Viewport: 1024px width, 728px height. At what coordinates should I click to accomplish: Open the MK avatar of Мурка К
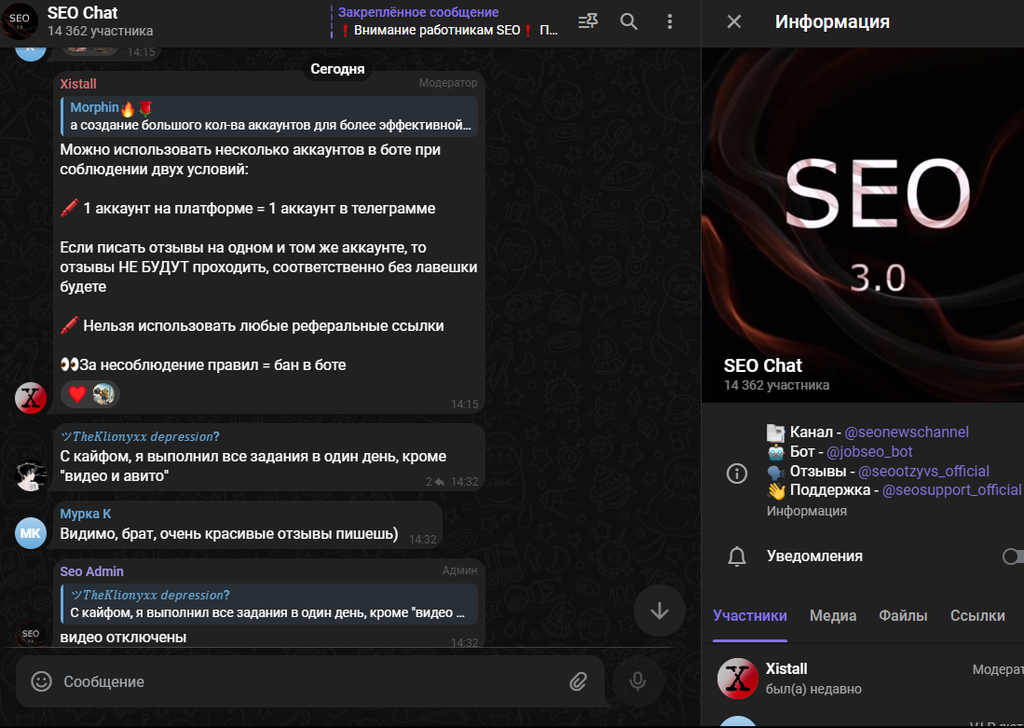click(x=31, y=533)
